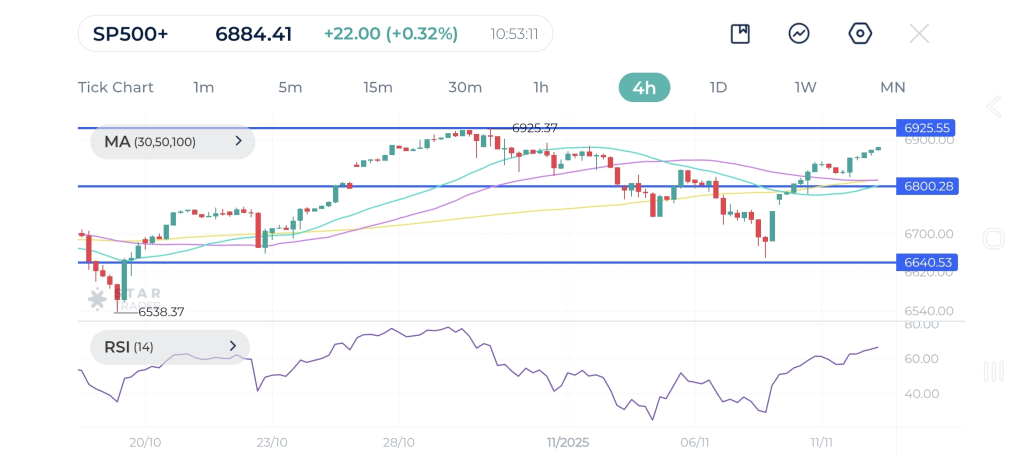The image size is (1024, 473).
Task: Open the hexagon chart settings icon
Action: (859, 34)
